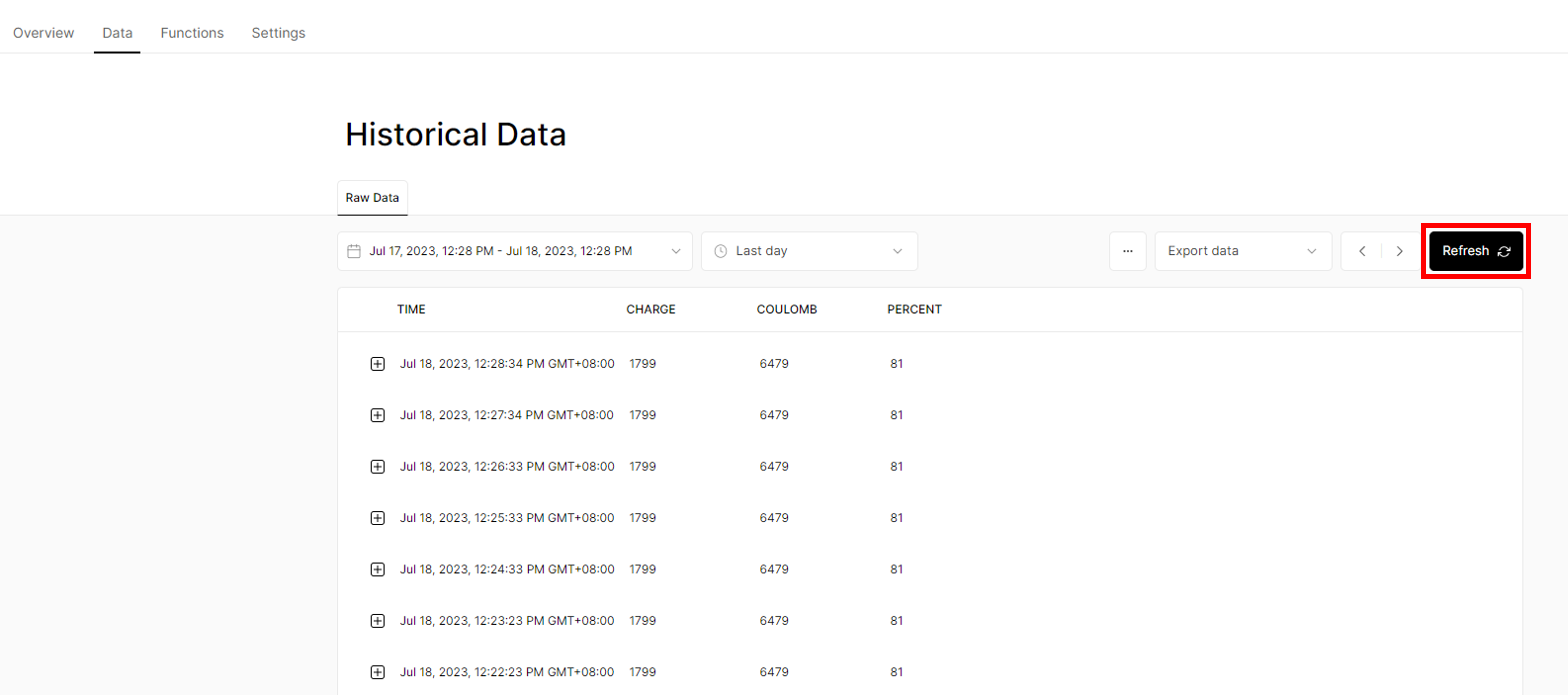The height and width of the screenshot is (695, 1568).
Task: Open the date range picker dropdown
Action: 515,251
